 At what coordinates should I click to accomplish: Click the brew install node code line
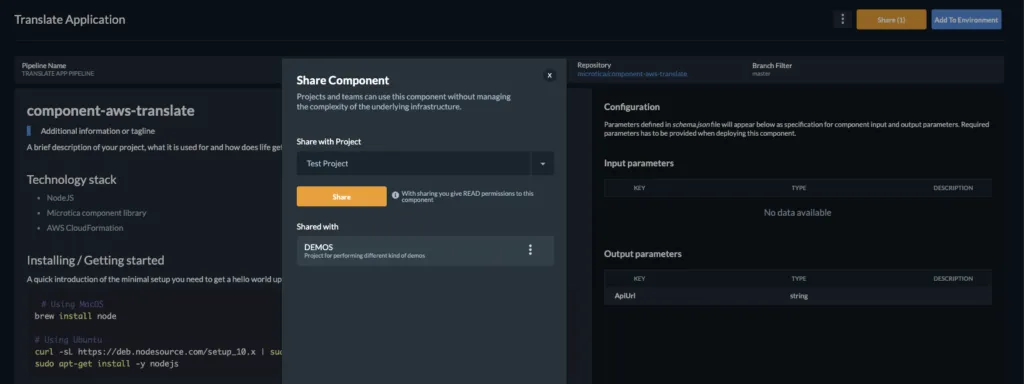[76, 316]
